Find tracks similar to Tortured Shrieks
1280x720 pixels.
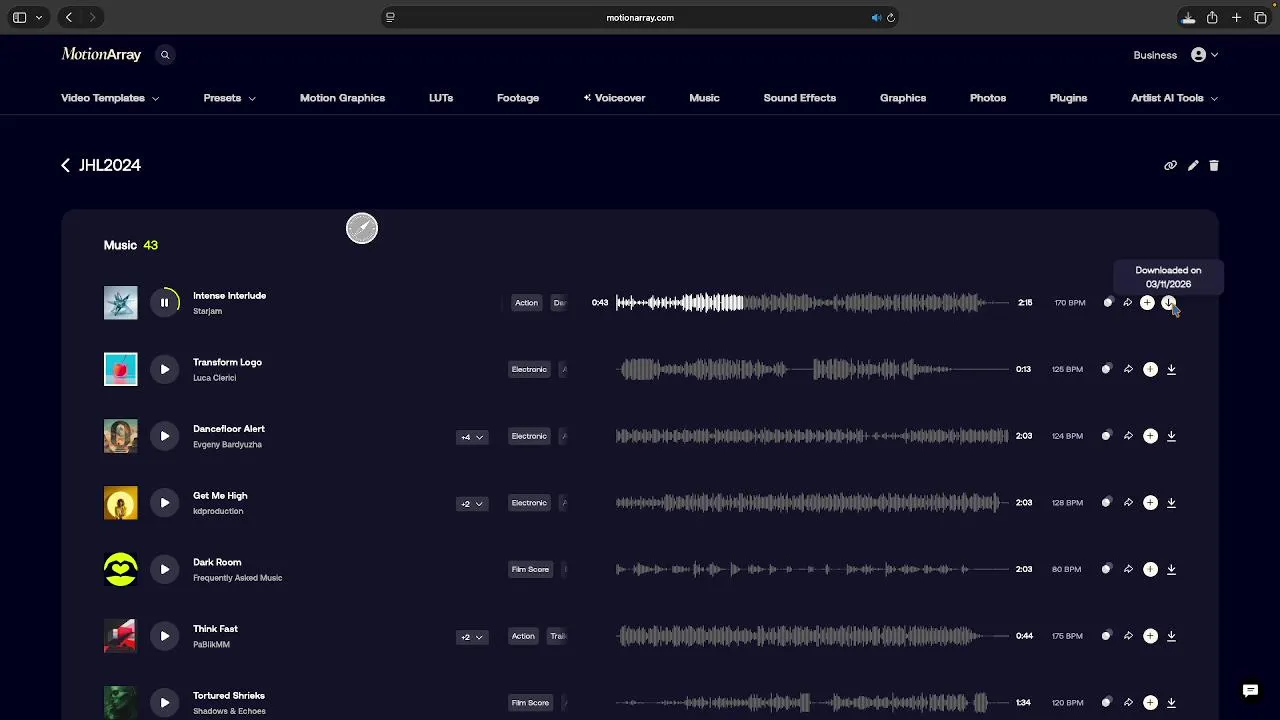click(1106, 703)
